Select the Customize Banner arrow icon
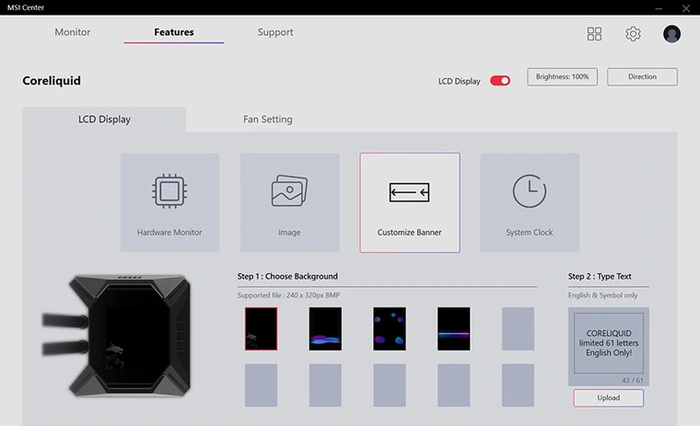Screen dimensions: 700x426 [x=409, y=191]
